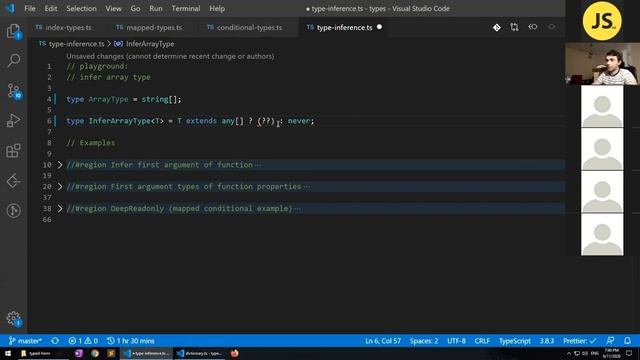Select the TypeScript language mode
Screen dimensions: 640x360
pyautogui.click(x=515, y=341)
